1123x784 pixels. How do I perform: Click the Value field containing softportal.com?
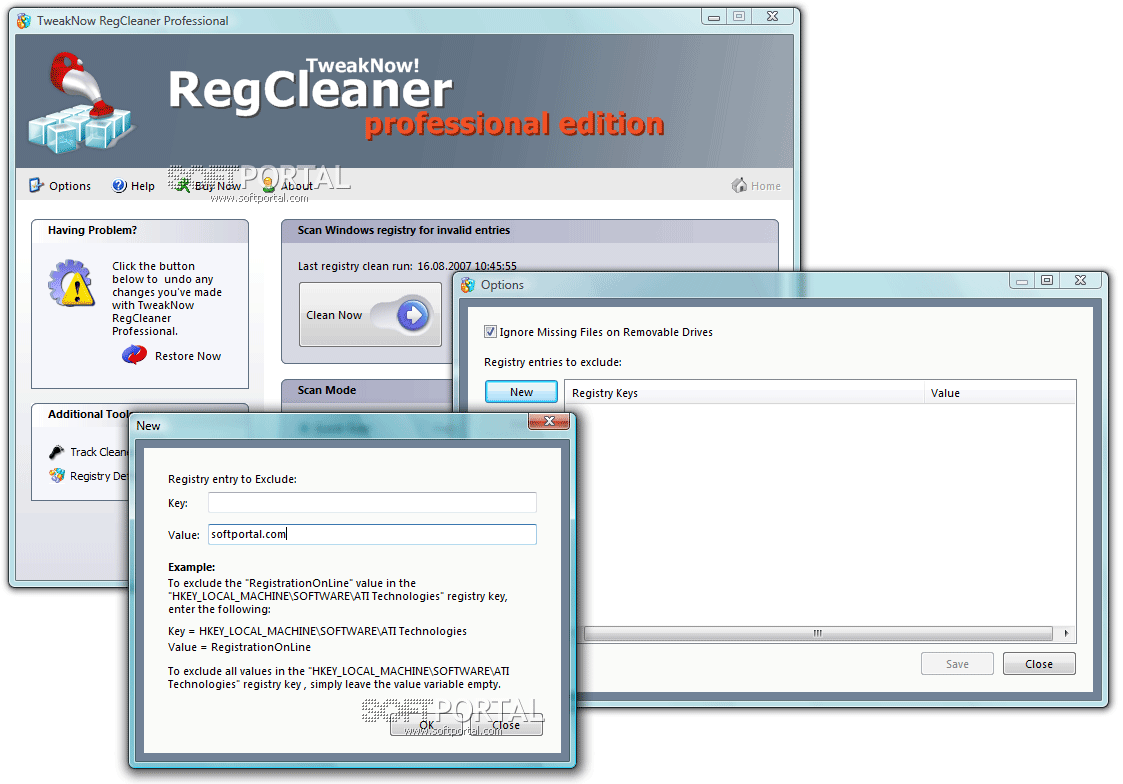tap(372, 534)
